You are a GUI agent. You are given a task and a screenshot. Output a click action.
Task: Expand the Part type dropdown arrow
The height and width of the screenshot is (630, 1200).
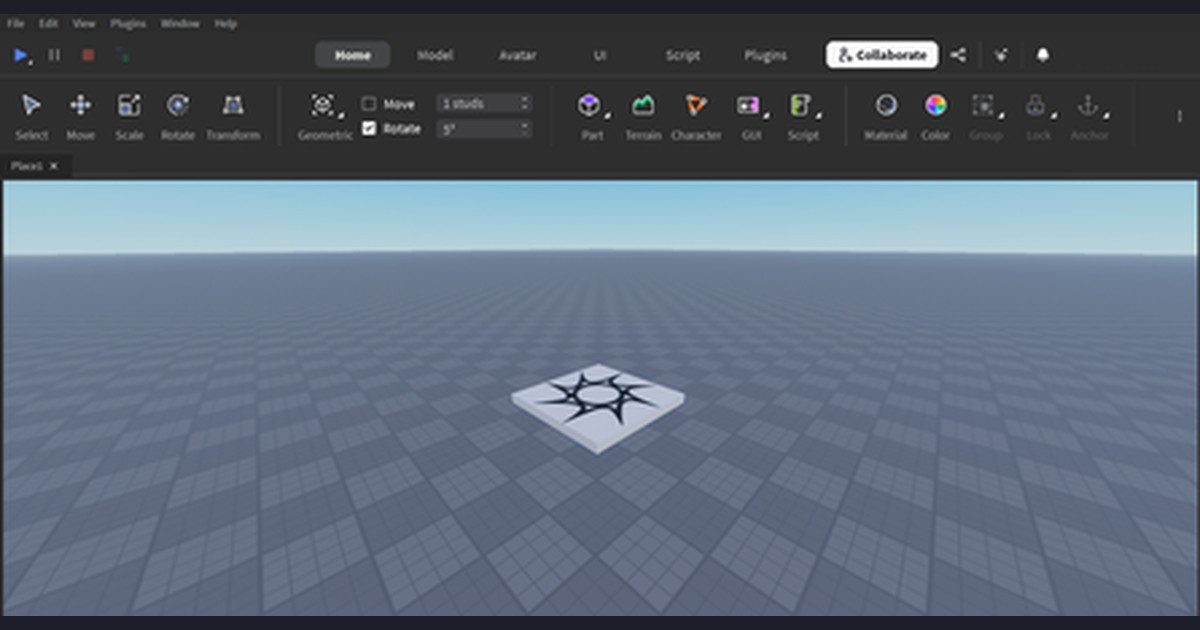click(606, 115)
